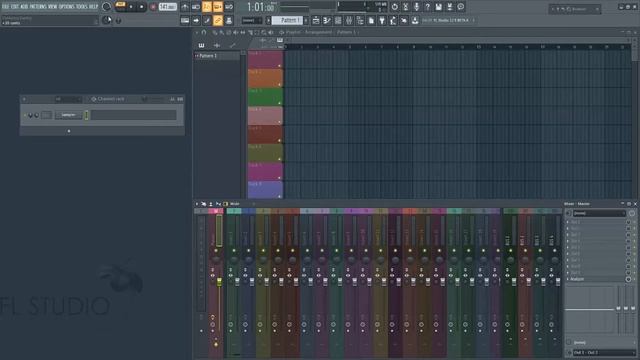
Task: Click the tempo tapper icon
Action: click(393, 20)
